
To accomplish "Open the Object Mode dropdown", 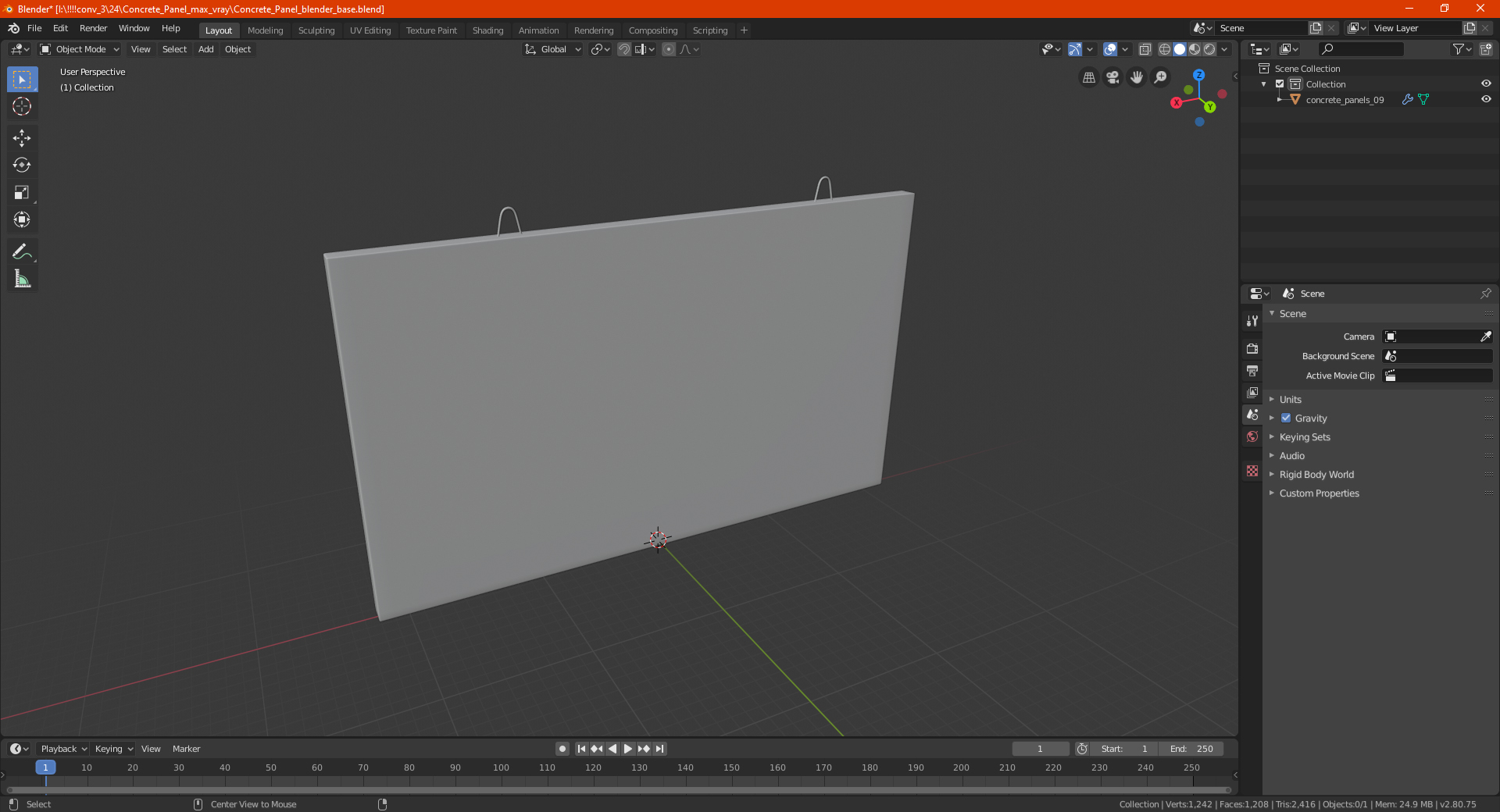I will 80,49.
